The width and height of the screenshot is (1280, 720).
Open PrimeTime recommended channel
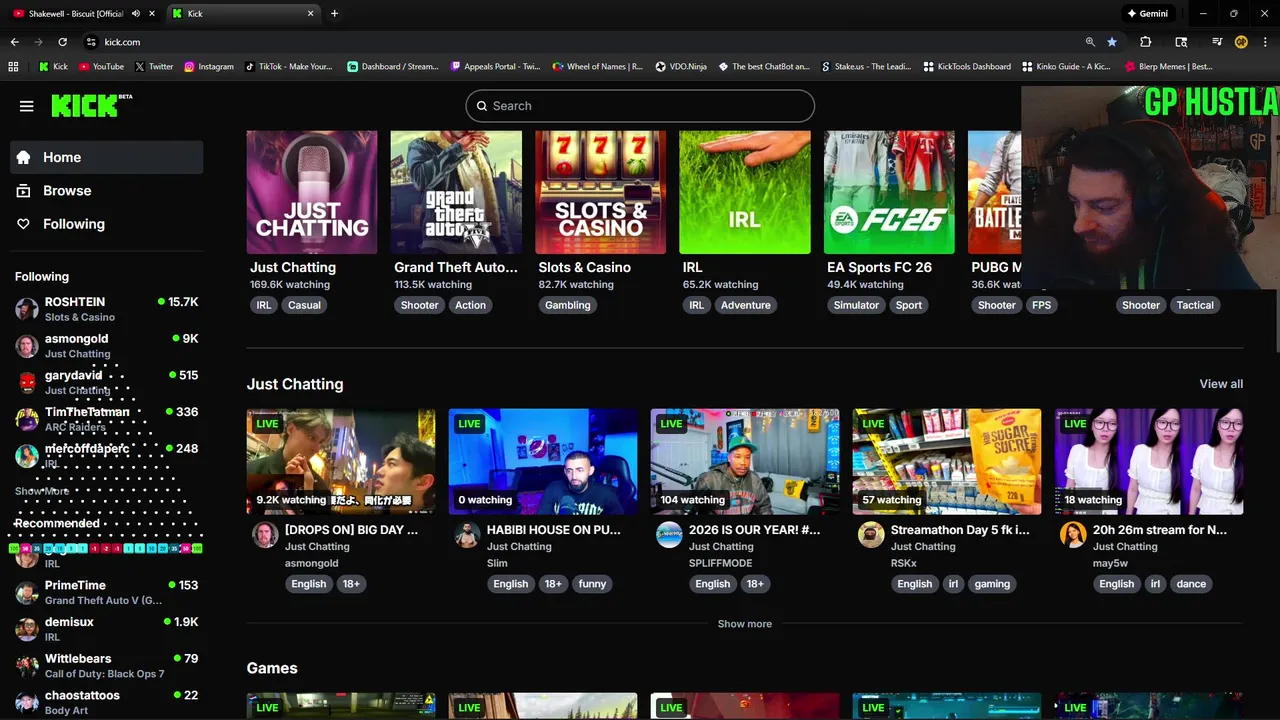(x=107, y=592)
